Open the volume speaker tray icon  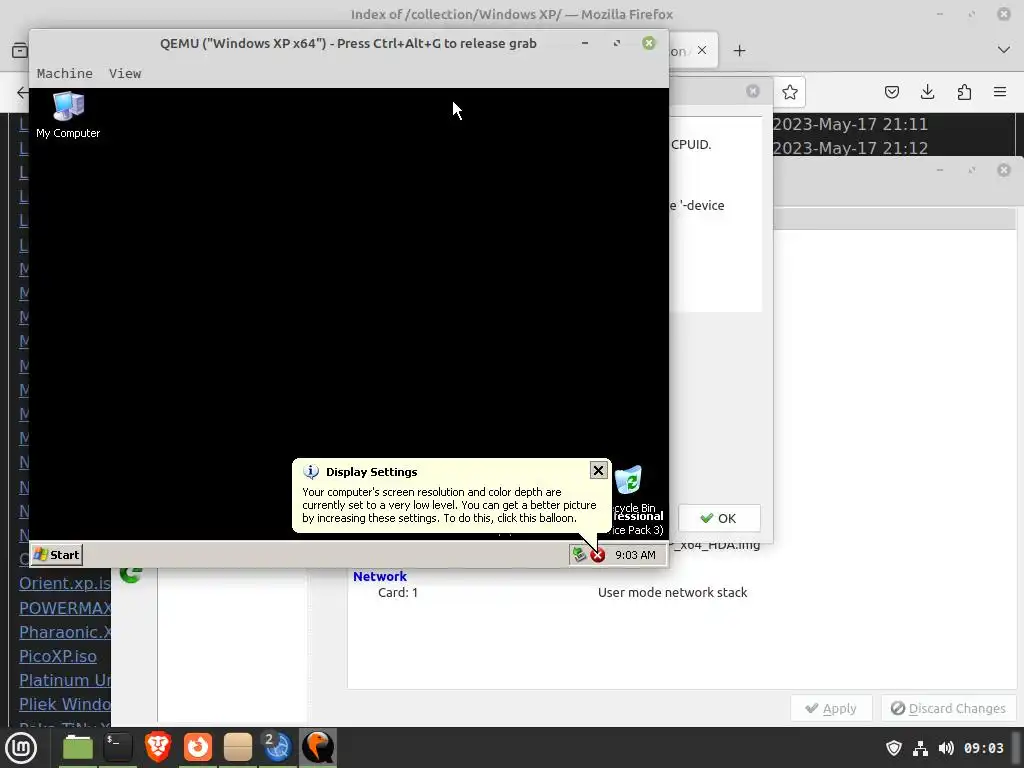(946, 748)
